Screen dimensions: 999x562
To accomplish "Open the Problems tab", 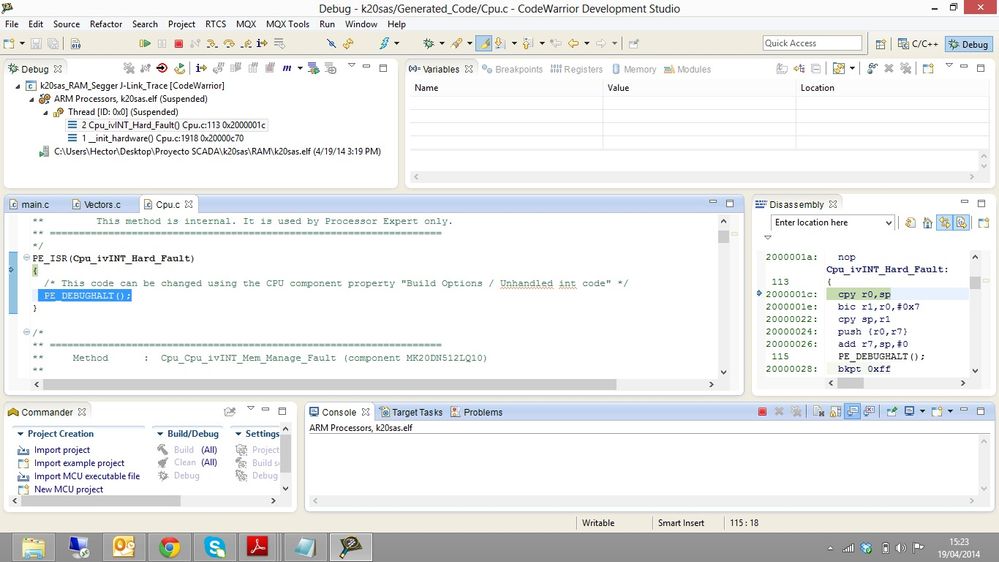I will click(x=477, y=412).
